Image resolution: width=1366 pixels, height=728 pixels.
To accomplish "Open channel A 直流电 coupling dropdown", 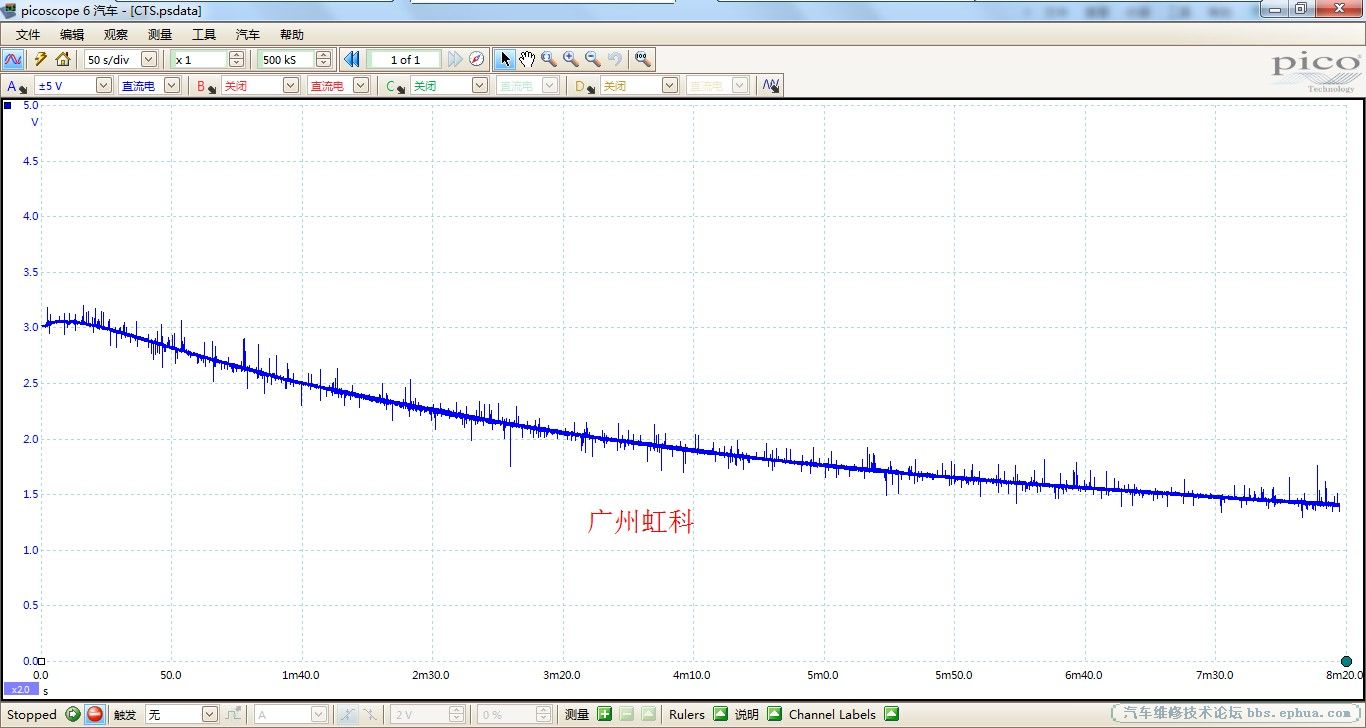I will click(172, 86).
